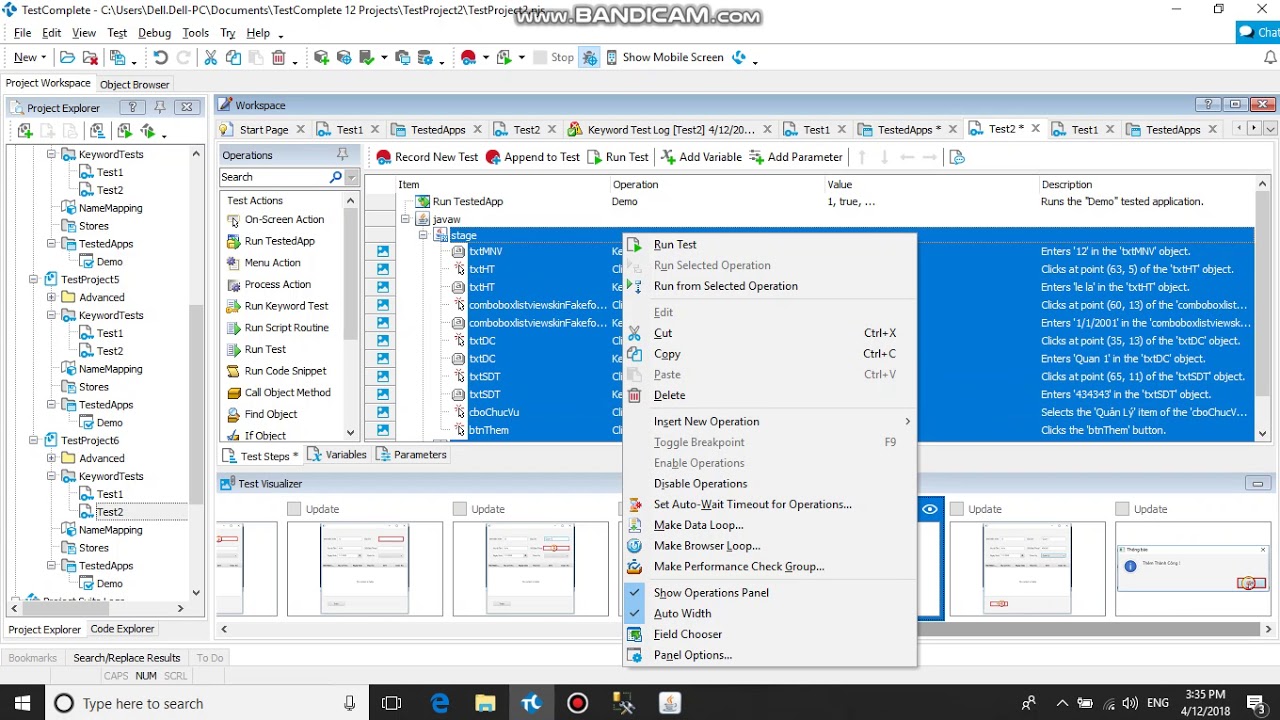
Task: Collapse the TestProject6 node
Action: pyautogui.click(x=33, y=441)
